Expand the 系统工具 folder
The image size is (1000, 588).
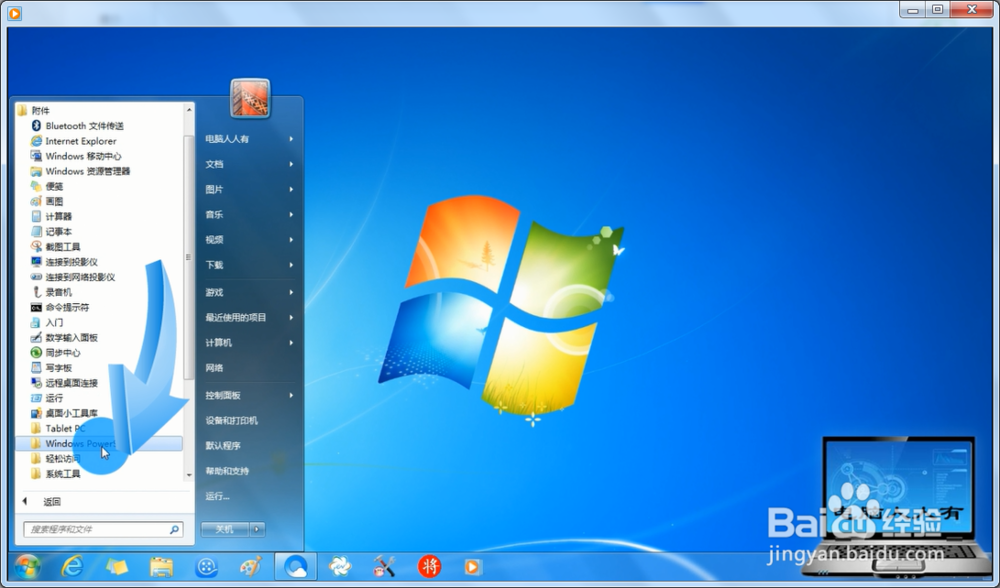[x=55, y=474]
